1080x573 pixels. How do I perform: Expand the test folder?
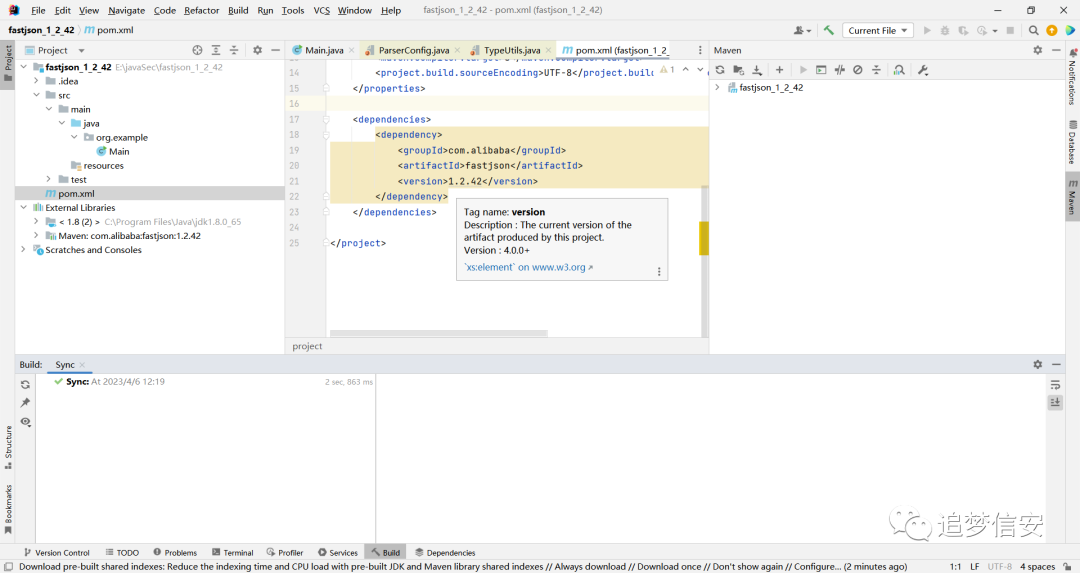click(x=48, y=179)
